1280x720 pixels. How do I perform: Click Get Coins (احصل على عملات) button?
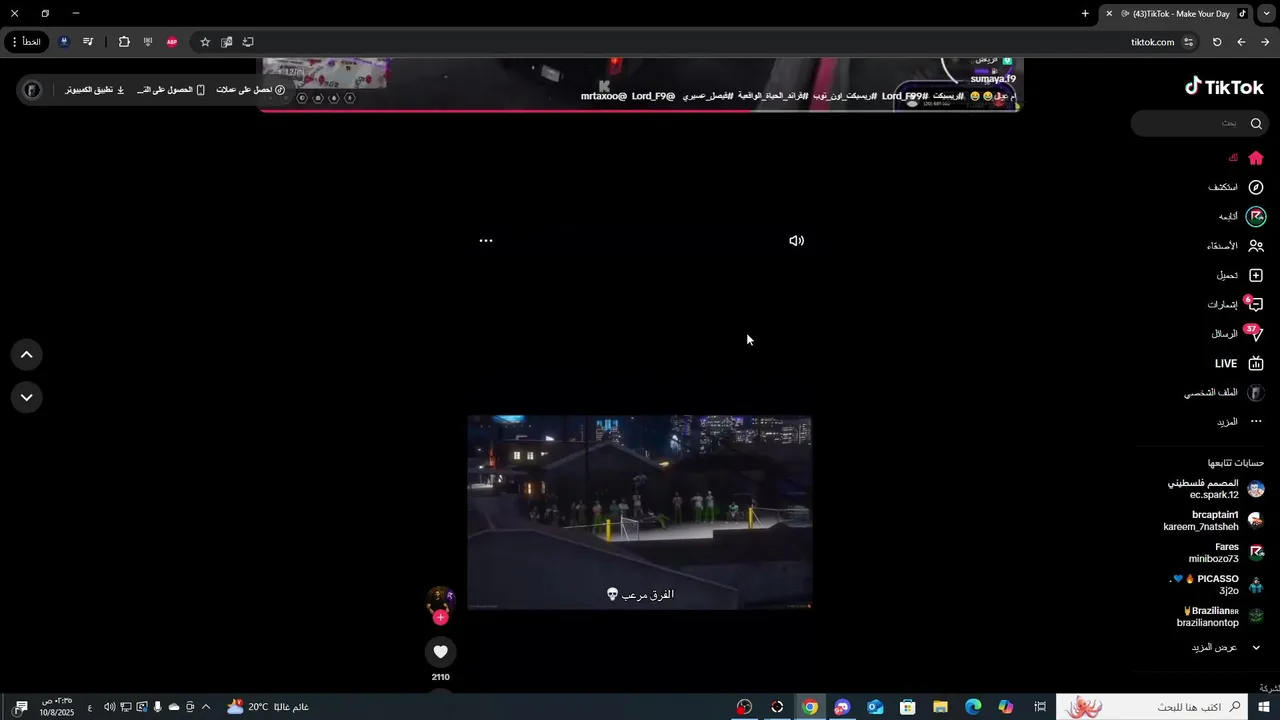pyautogui.click(x=251, y=90)
